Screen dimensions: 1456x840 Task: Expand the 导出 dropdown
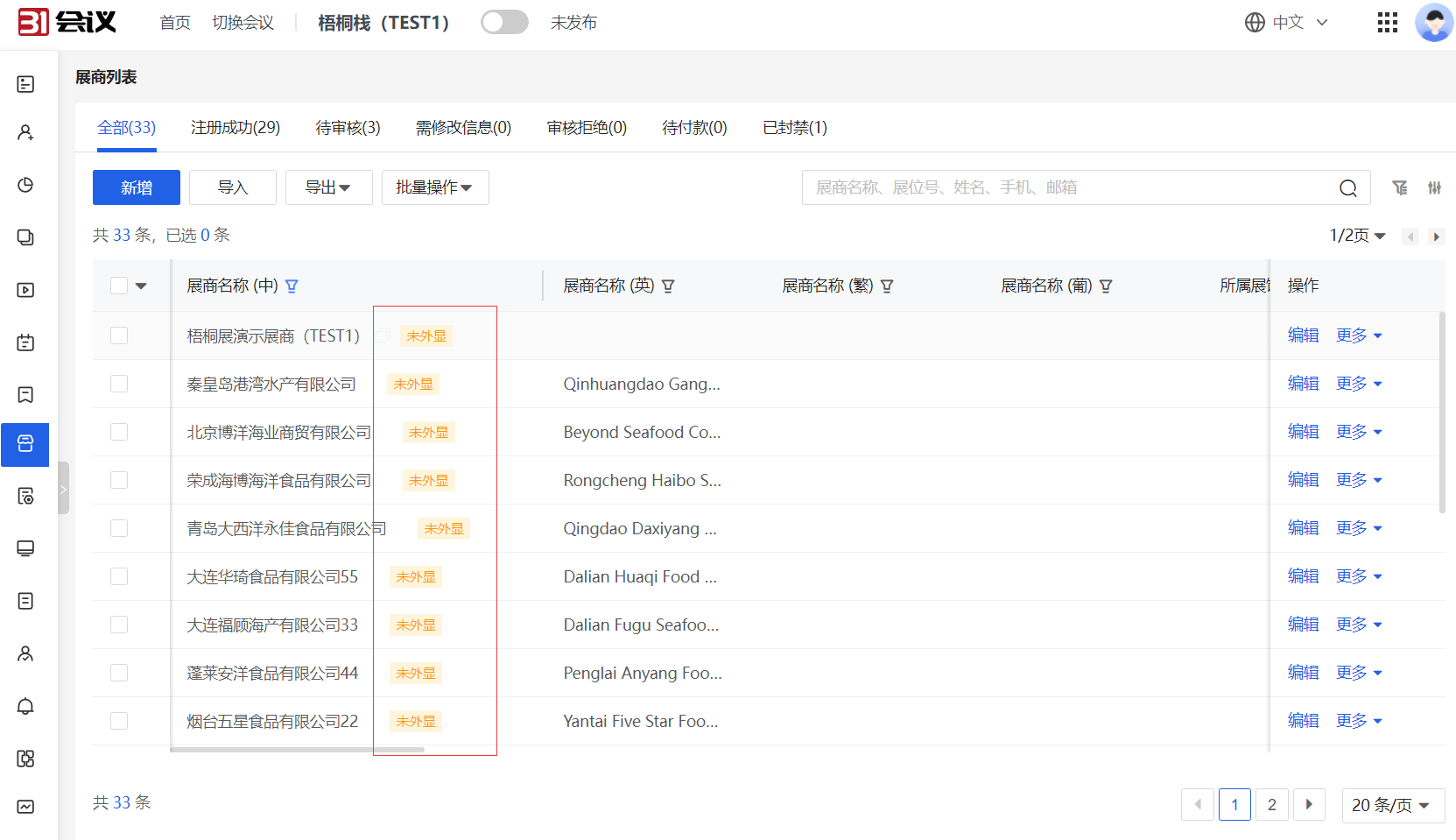(x=328, y=187)
